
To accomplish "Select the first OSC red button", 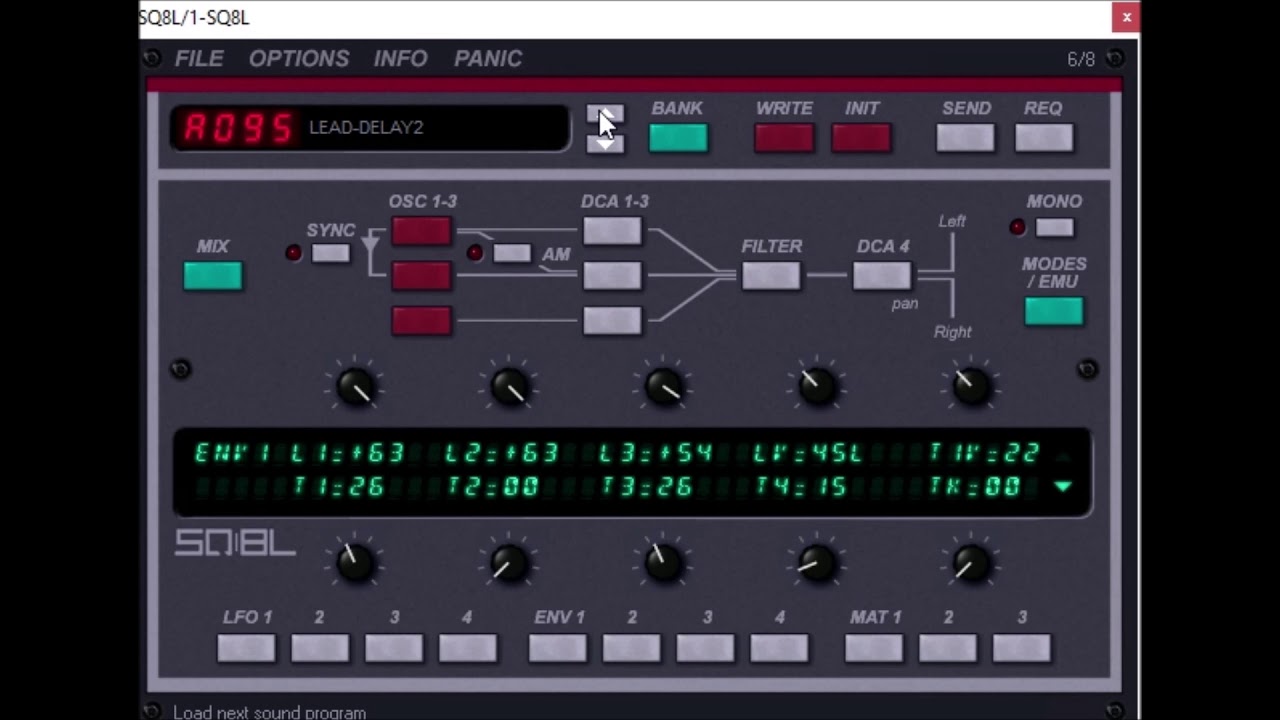I will pos(421,231).
